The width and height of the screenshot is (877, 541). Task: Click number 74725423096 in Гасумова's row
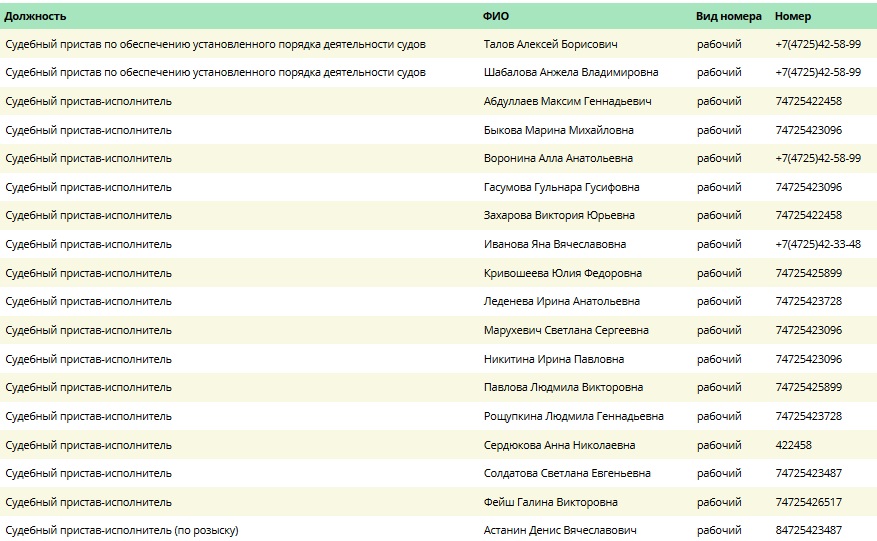pyautogui.click(x=809, y=187)
